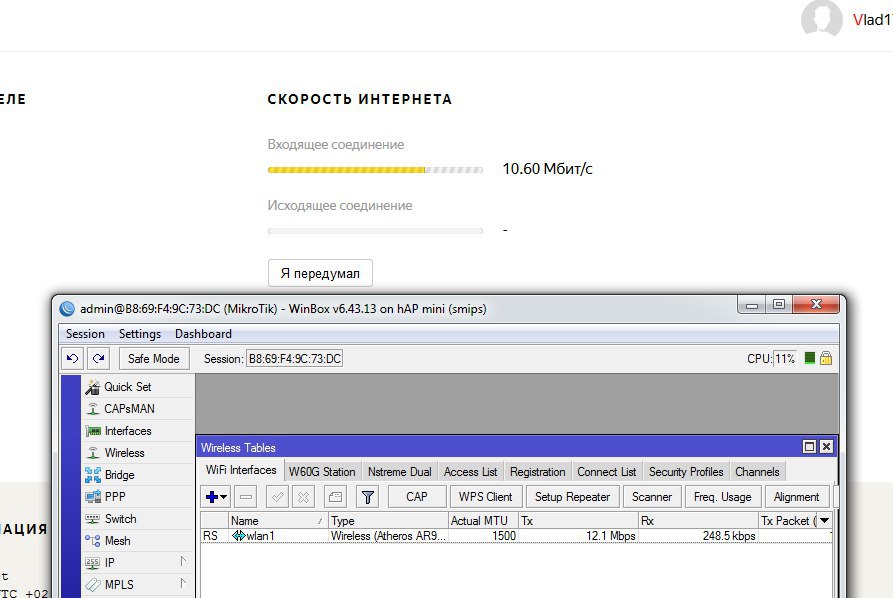This screenshot has width=893, height=598.
Task: Click the wlan1 interface icon
Action: tap(239, 536)
